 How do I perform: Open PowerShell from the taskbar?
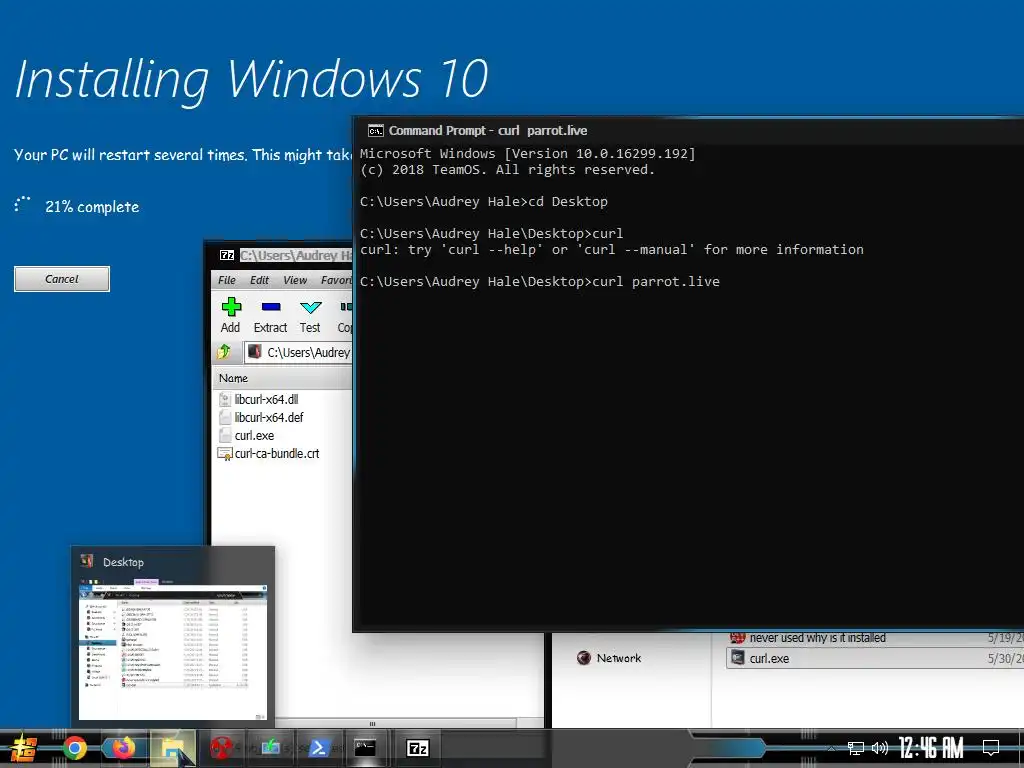(318, 748)
